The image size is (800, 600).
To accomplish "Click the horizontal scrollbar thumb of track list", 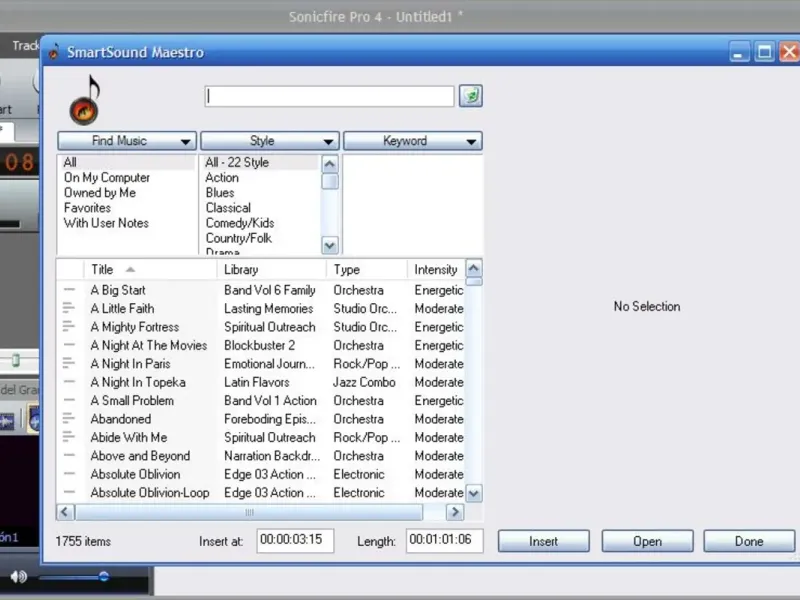I will tap(249, 512).
